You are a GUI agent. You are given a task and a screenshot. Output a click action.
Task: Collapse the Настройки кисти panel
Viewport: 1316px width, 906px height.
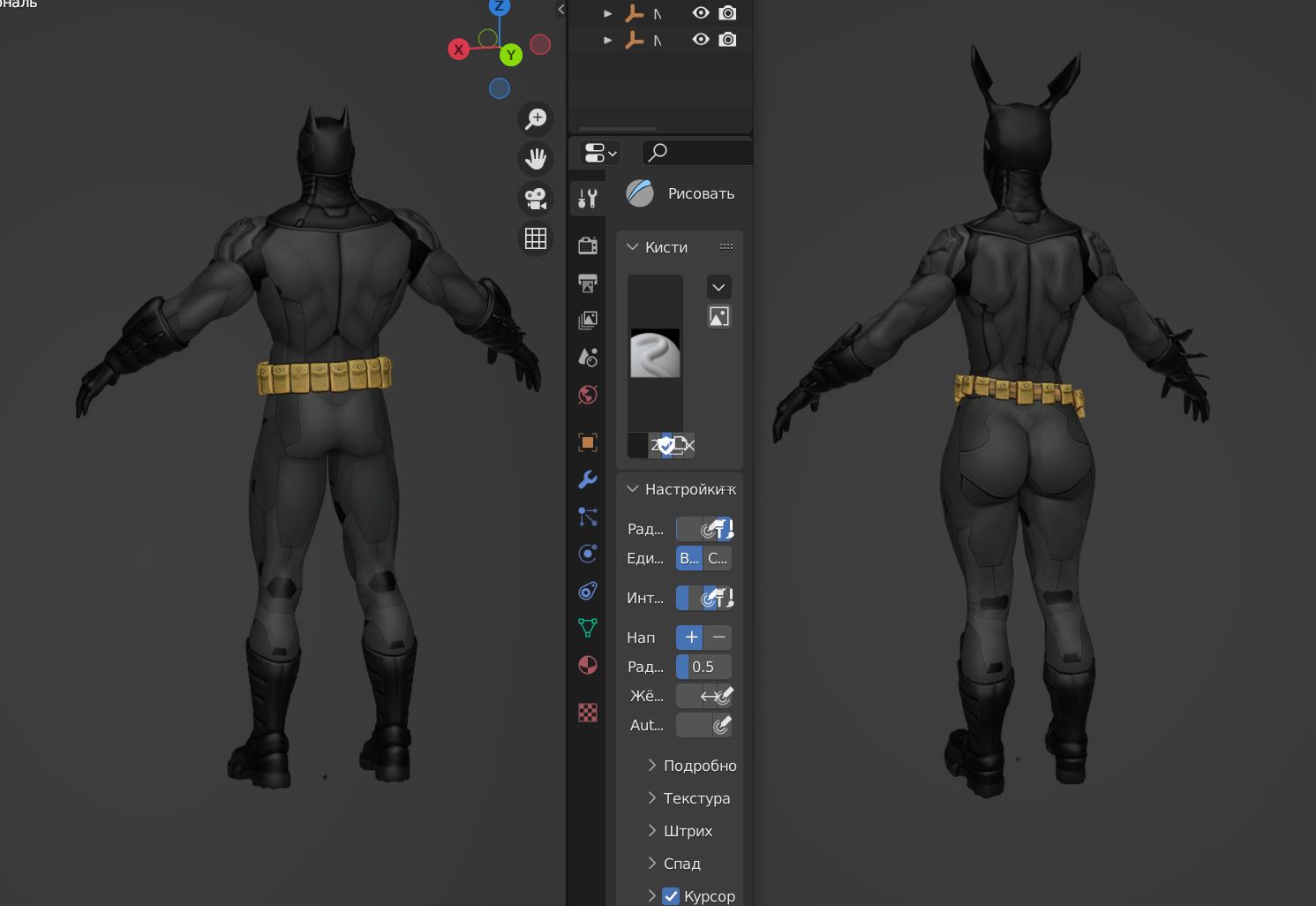tap(632, 489)
